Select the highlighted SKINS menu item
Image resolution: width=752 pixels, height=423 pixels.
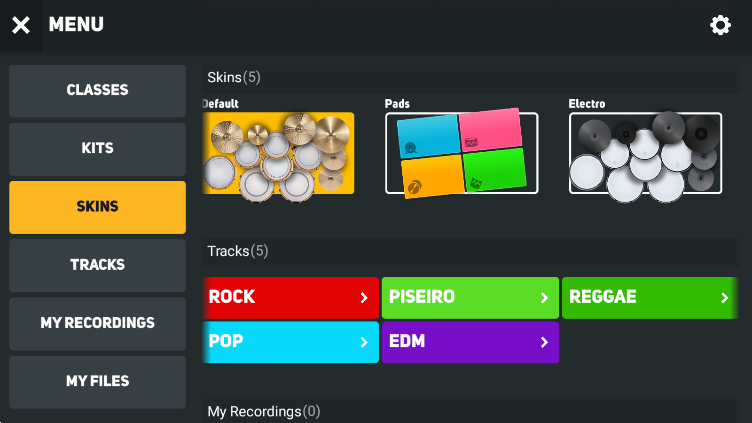[97, 207]
